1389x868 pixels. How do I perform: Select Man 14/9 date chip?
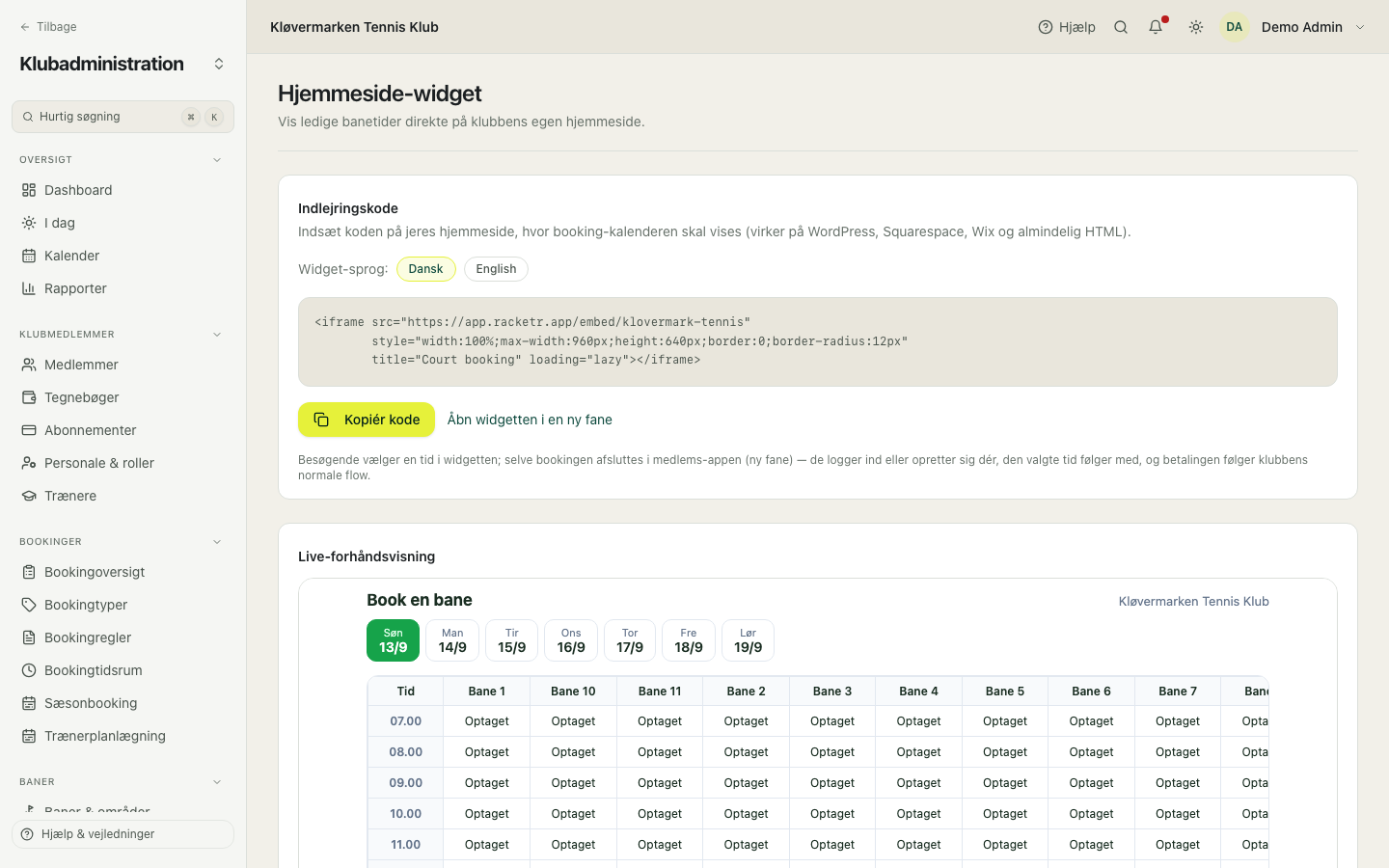(452, 640)
